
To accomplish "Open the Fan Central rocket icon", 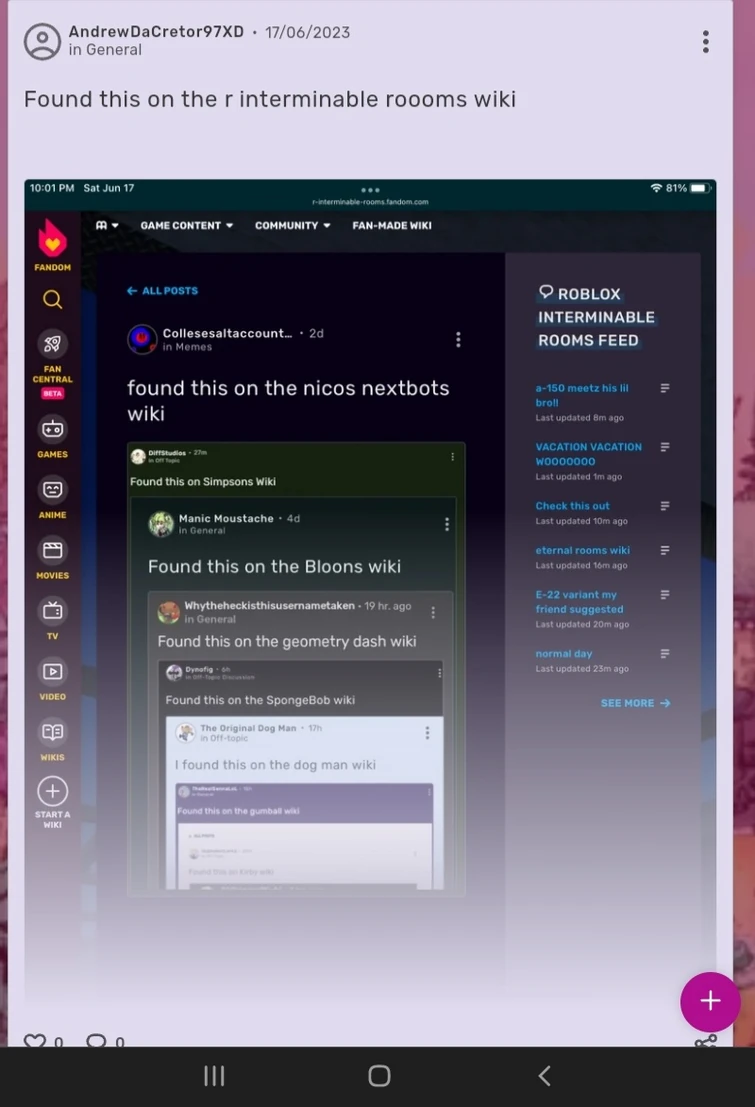I will click(52, 344).
